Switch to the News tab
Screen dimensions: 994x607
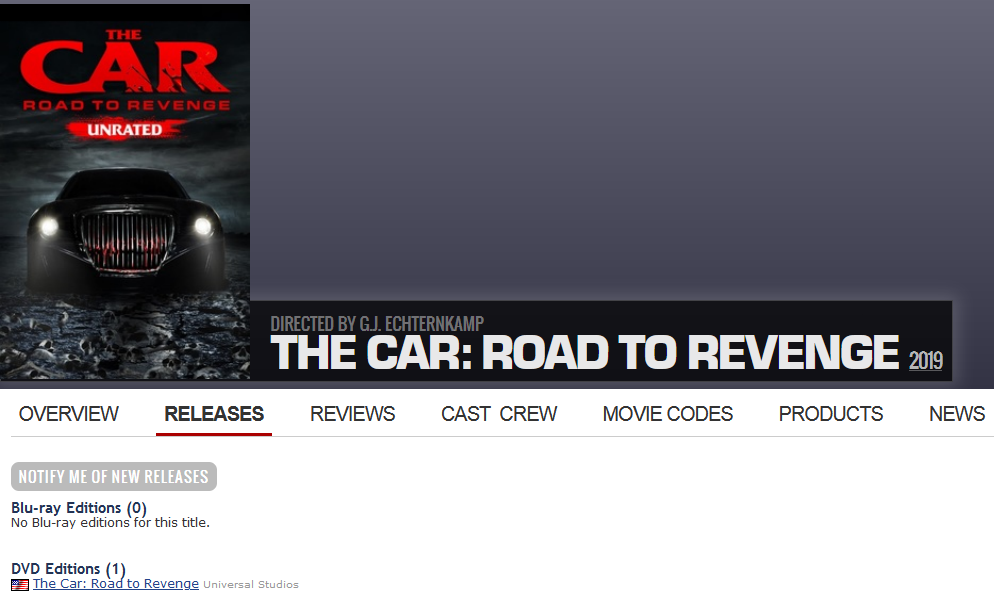coord(957,414)
